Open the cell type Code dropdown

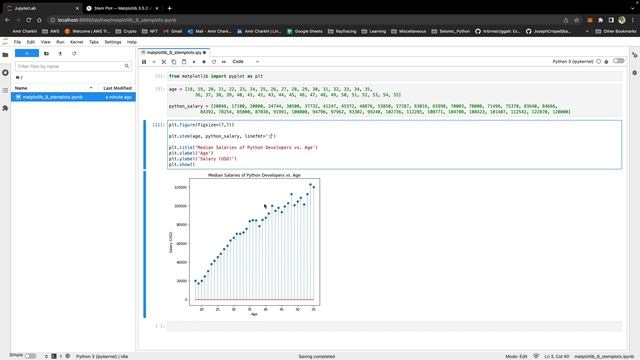tap(246, 62)
